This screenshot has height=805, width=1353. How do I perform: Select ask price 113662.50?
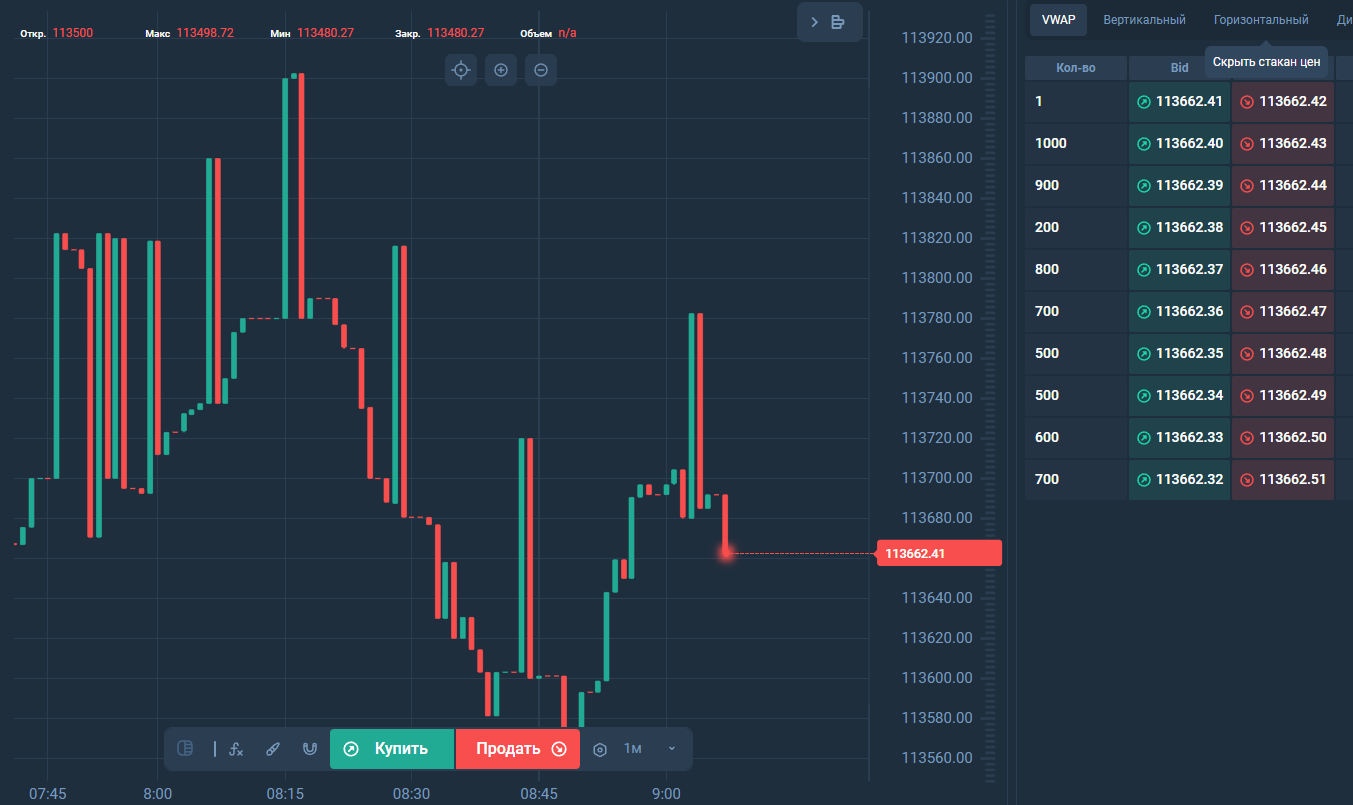point(1293,438)
